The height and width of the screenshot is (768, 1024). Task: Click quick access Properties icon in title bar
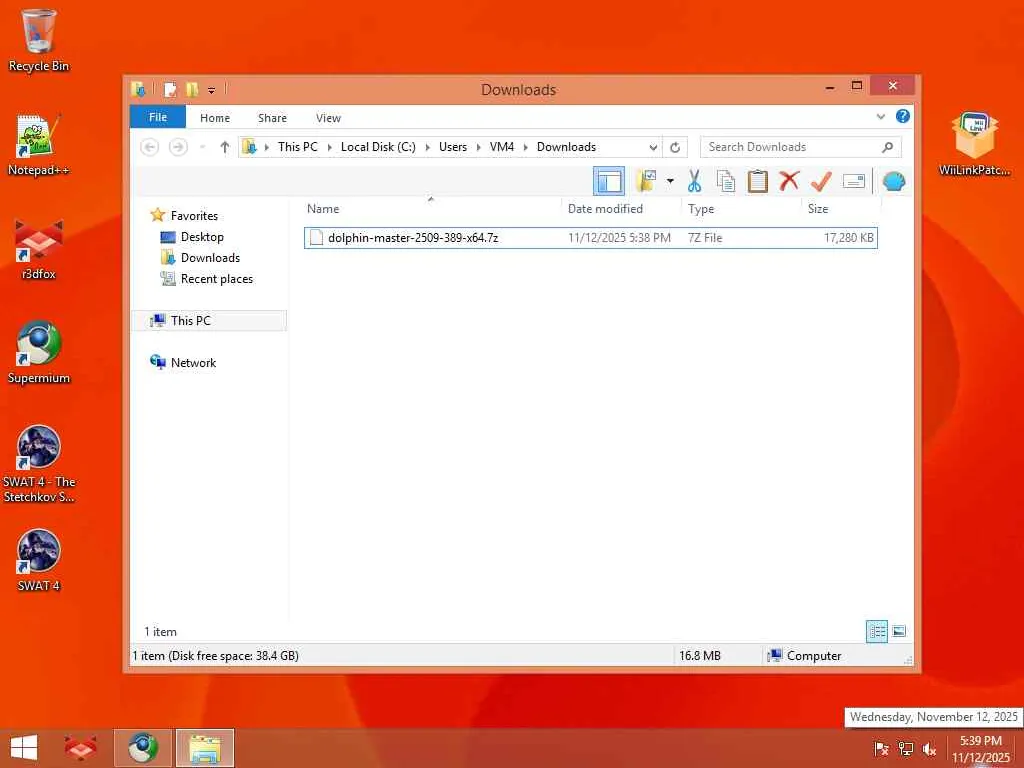(170, 89)
